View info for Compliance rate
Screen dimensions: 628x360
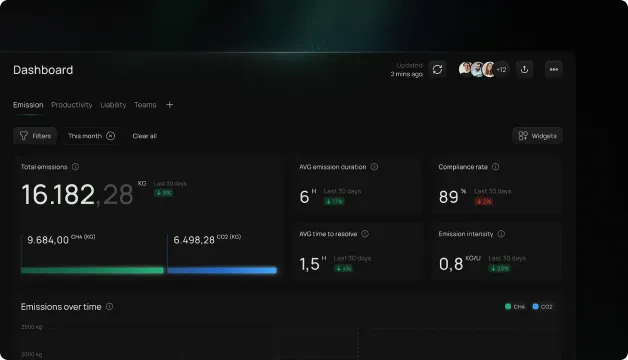tap(495, 167)
